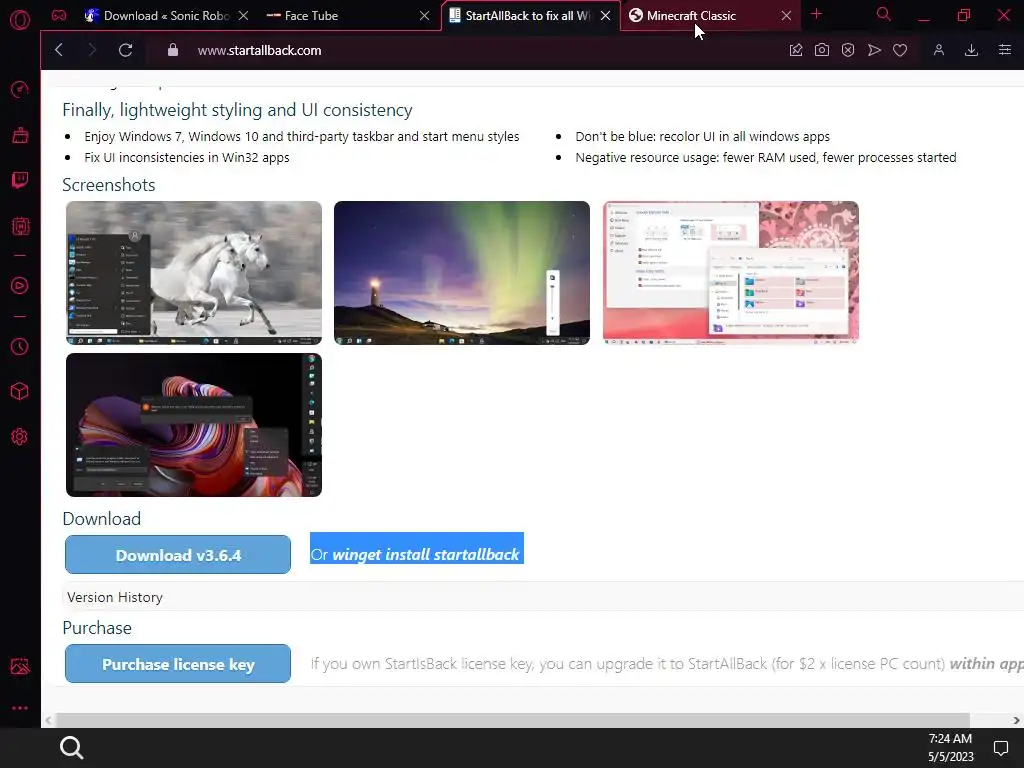Image resolution: width=1024 pixels, height=768 pixels.
Task: Open the profile account icon
Action: (x=938, y=50)
